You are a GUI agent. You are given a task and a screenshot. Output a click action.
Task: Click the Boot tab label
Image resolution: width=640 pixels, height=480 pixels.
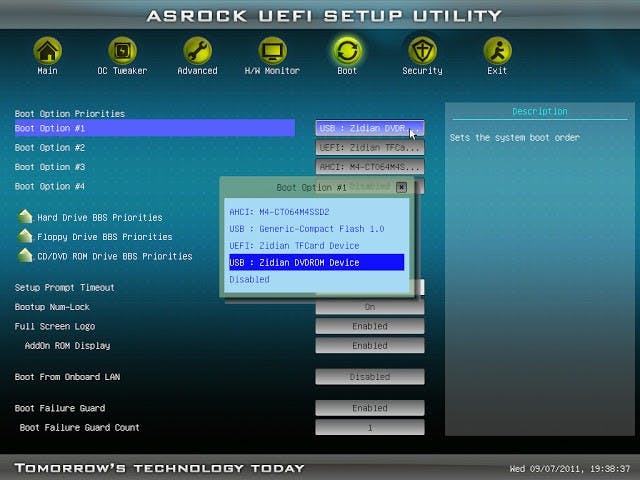(347, 71)
